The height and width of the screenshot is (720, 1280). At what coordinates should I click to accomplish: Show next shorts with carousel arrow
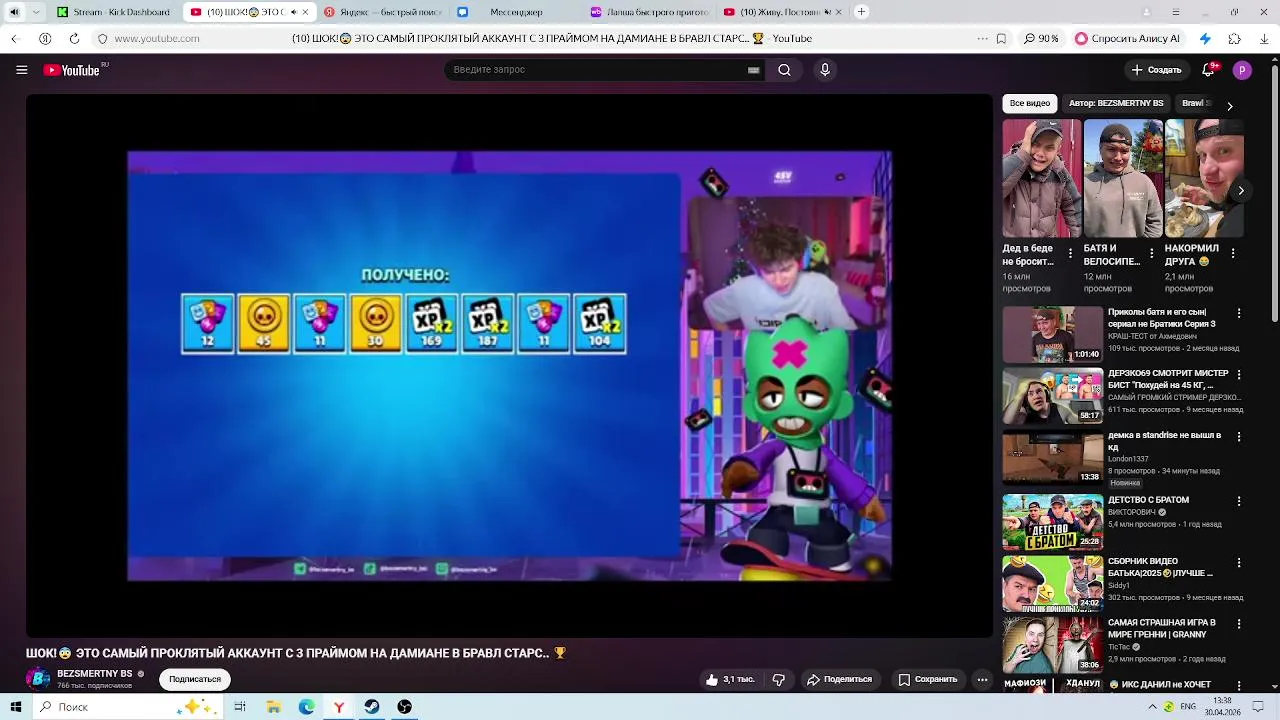click(1241, 190)
